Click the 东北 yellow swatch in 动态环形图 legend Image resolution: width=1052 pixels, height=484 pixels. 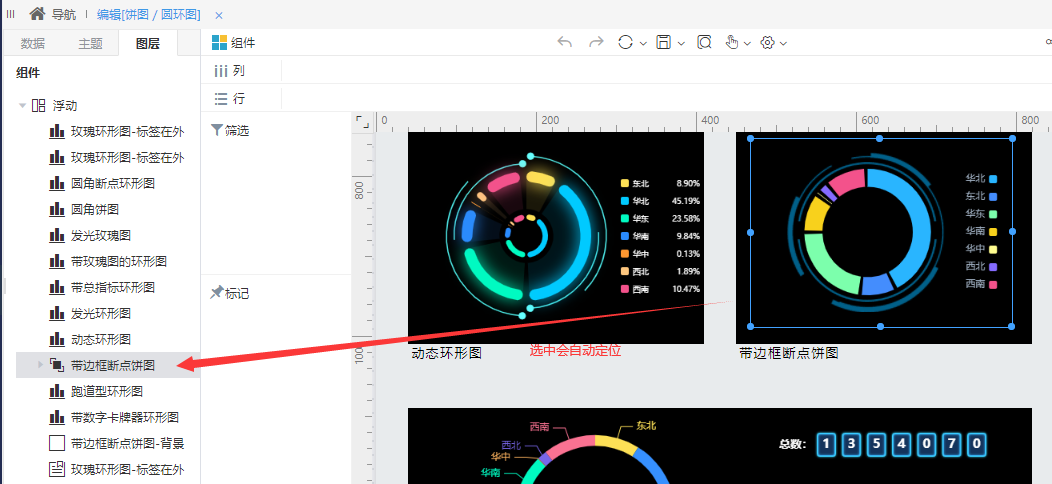(x=625, y=183)
